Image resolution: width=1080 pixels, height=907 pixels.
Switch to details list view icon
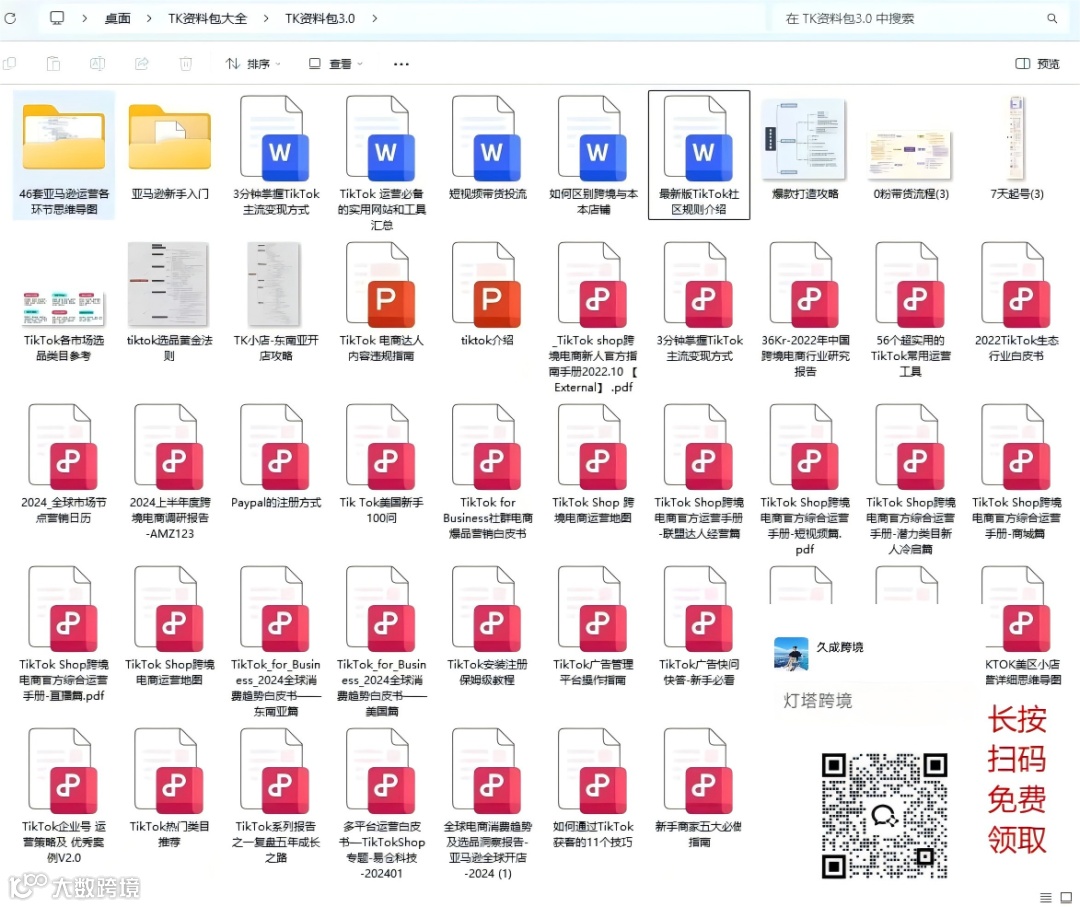(1045, 897)
